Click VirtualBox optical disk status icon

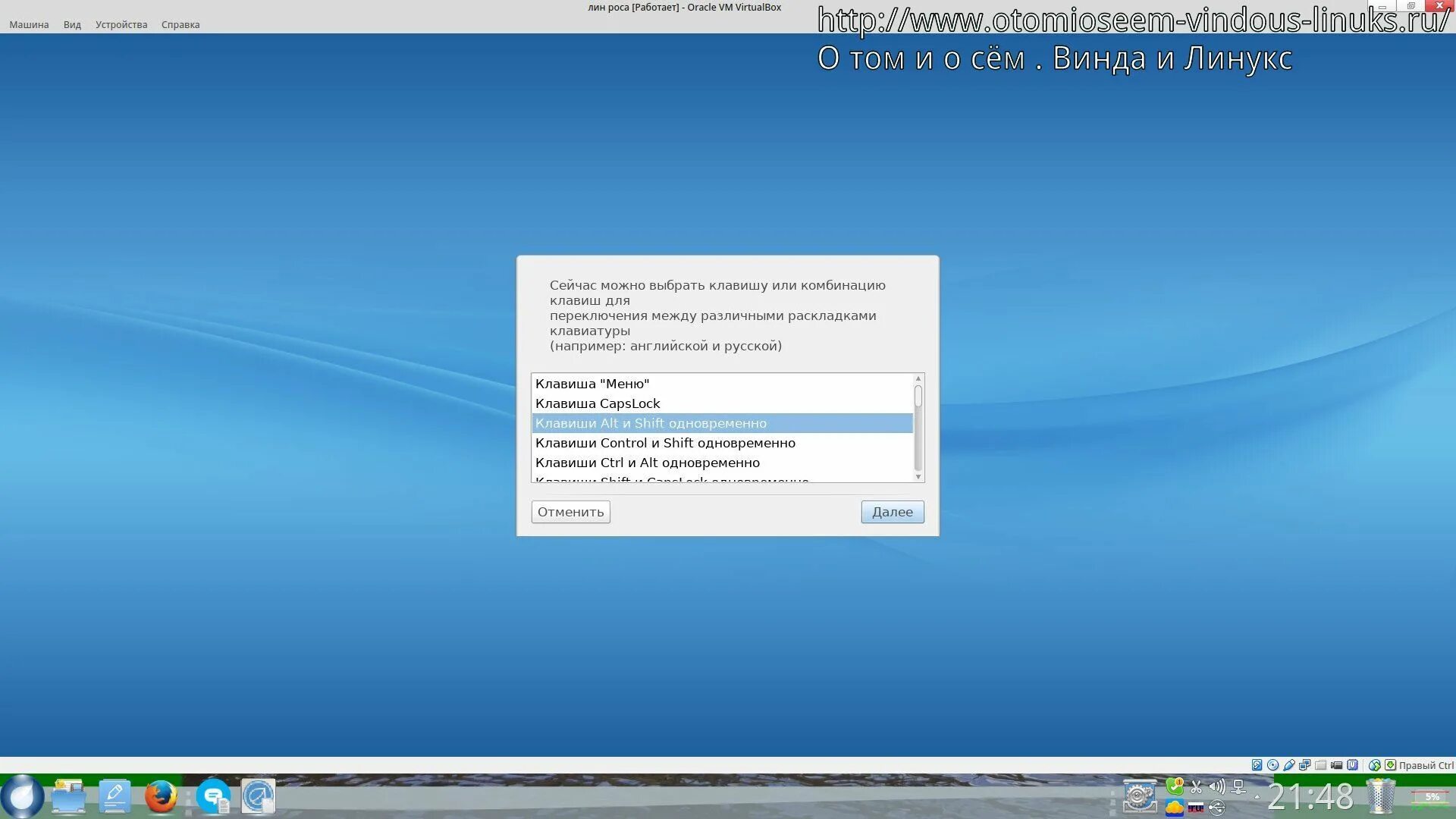(1273, 765)
